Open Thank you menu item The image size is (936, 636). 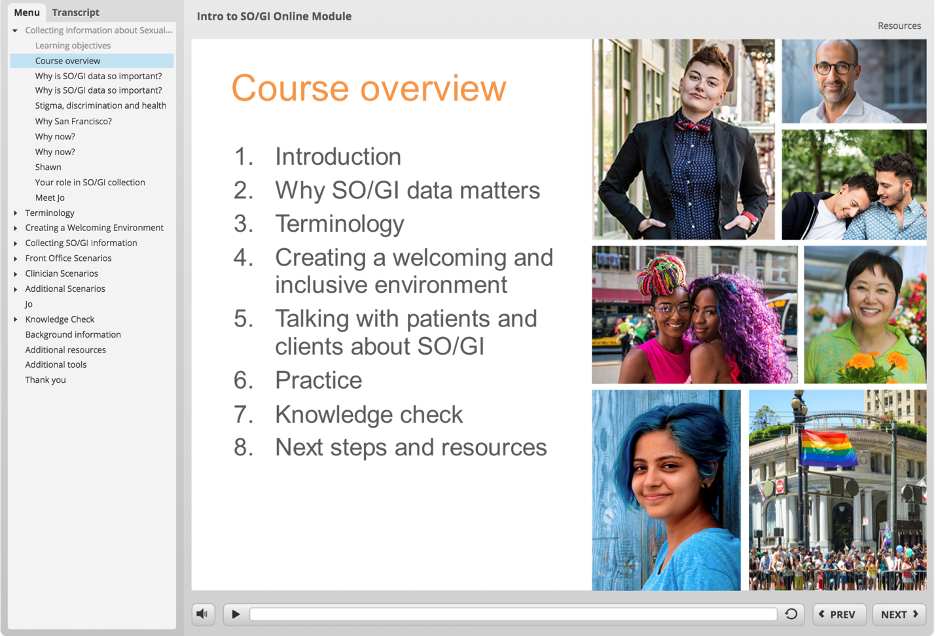point(45,380)
